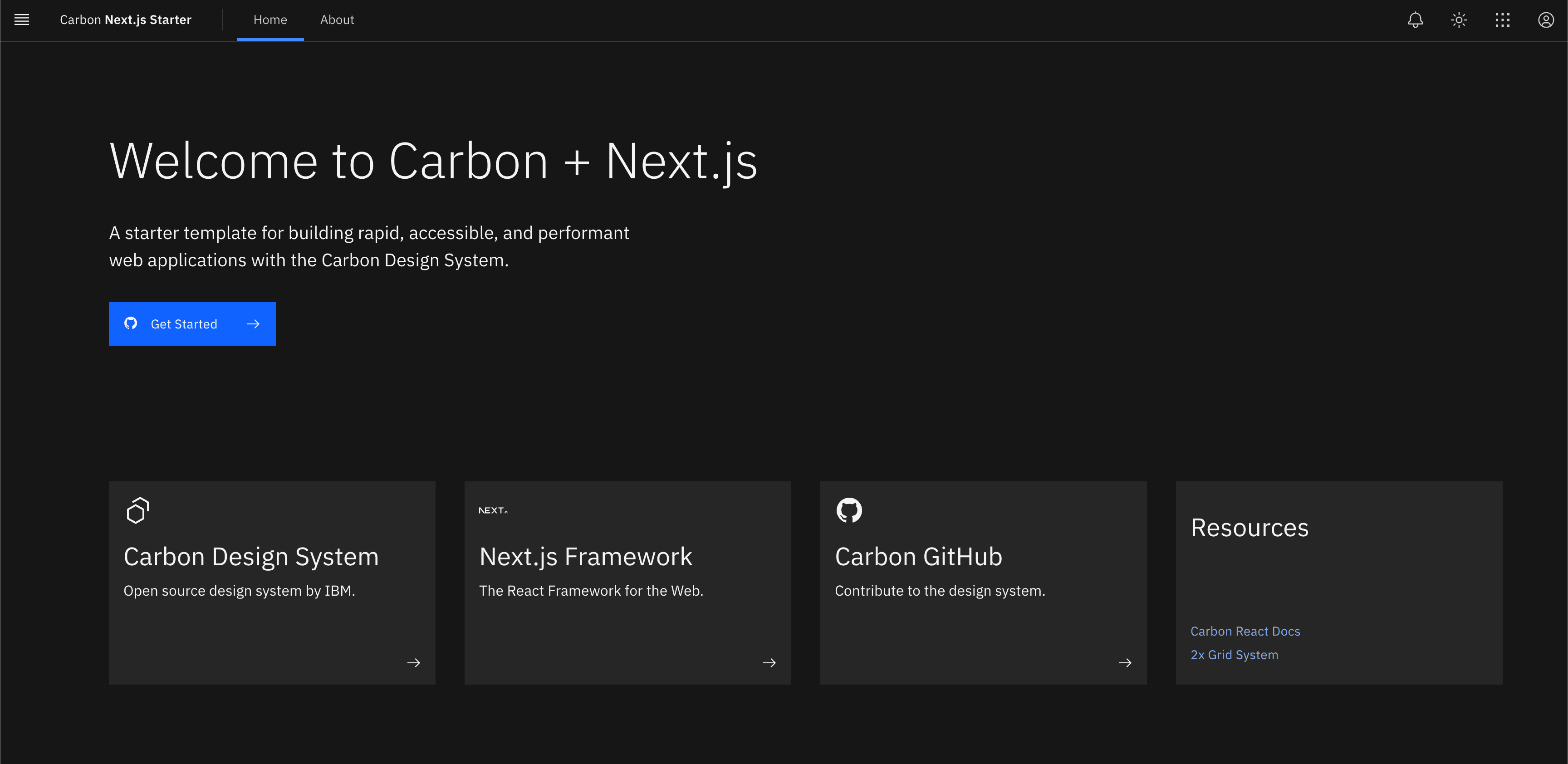Open the app switcher grid icon
Viewport: 1568px width, 764px height.
click(x=1502, y=20)
